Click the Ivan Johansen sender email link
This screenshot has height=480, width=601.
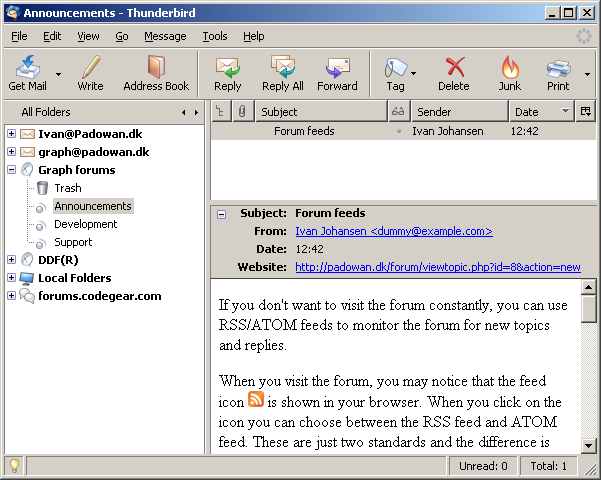coord(394,231)
